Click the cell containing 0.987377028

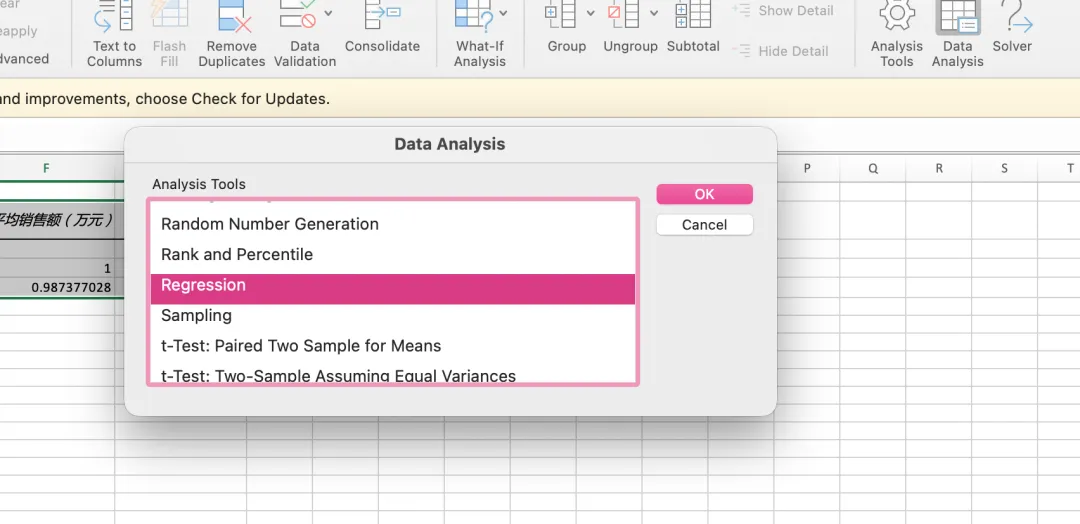tap(71, 287)
